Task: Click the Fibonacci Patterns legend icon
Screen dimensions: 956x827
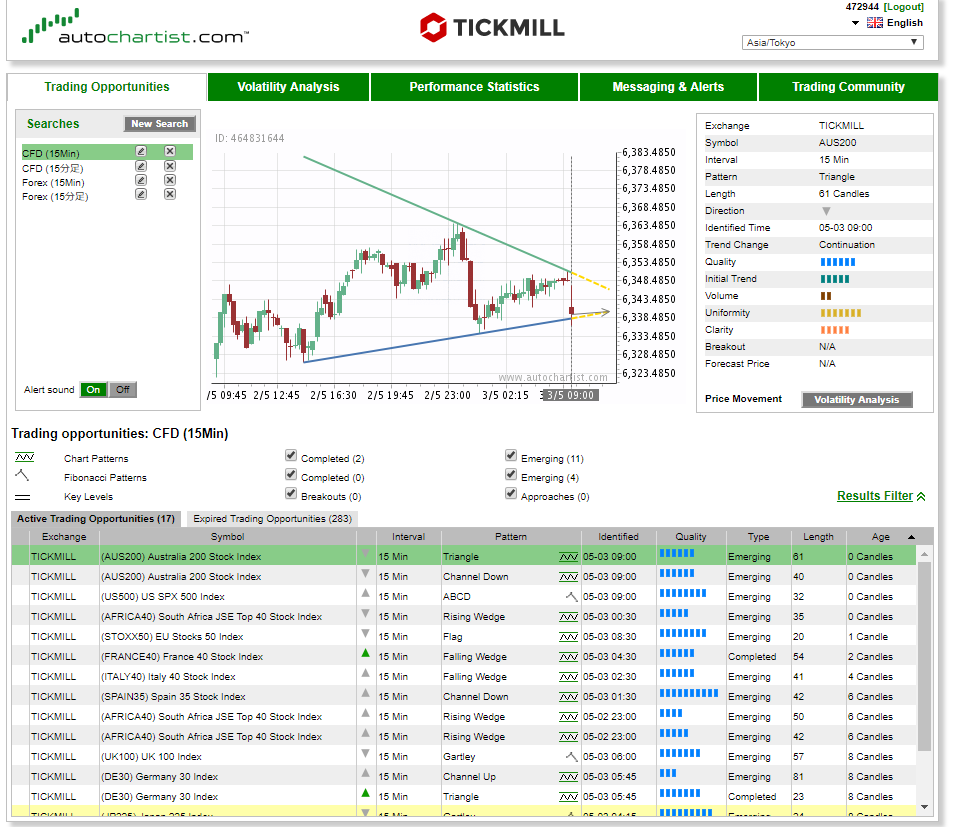Action: (22, 475)
